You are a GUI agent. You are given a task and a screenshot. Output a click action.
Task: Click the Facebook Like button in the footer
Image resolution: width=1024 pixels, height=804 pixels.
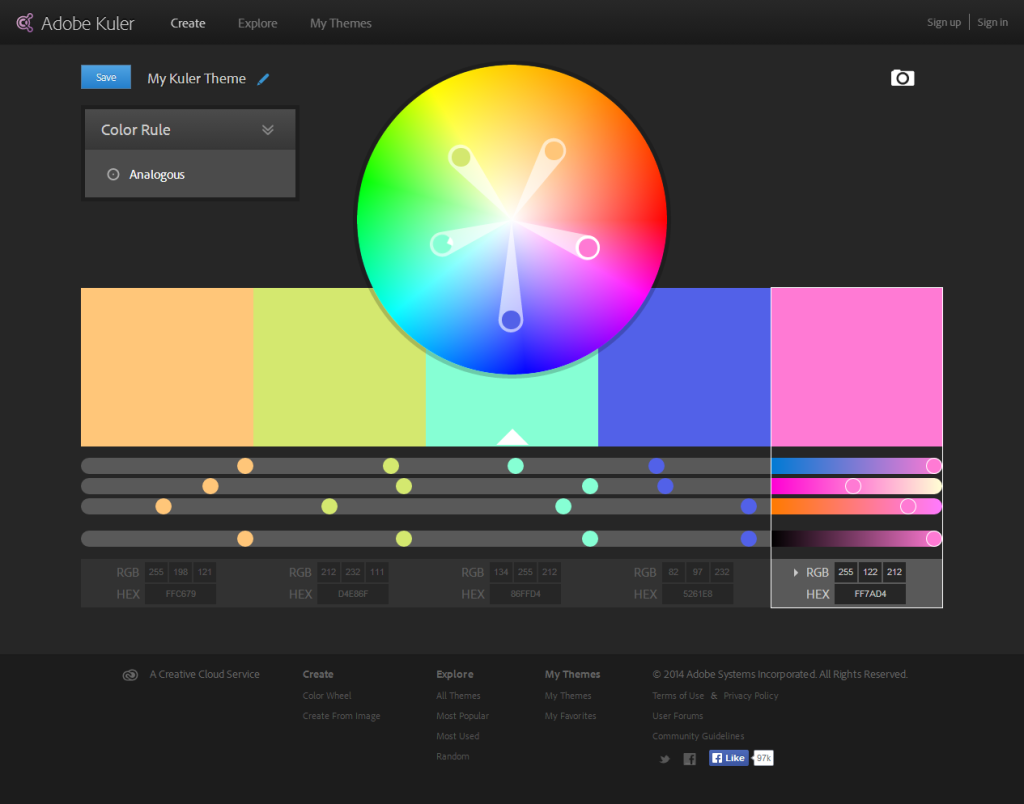point(727,757)
